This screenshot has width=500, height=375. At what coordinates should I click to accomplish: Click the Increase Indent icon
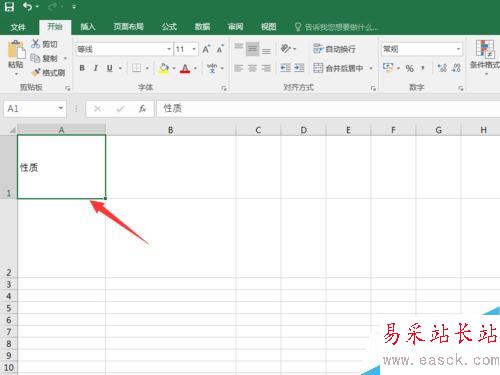coord(299,68)
